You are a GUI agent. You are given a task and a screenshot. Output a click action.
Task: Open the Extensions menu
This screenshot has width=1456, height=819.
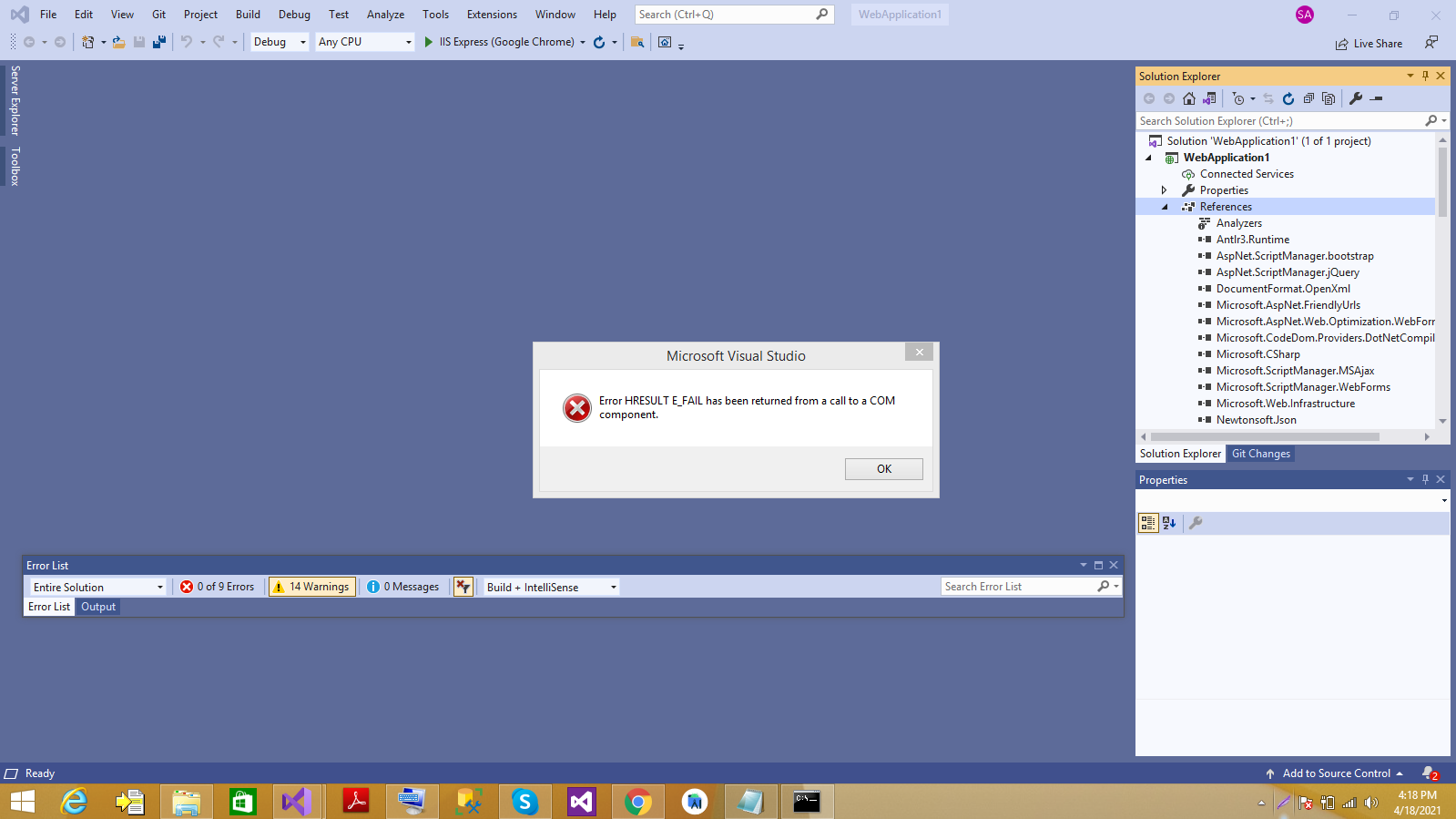pos(492,15)
